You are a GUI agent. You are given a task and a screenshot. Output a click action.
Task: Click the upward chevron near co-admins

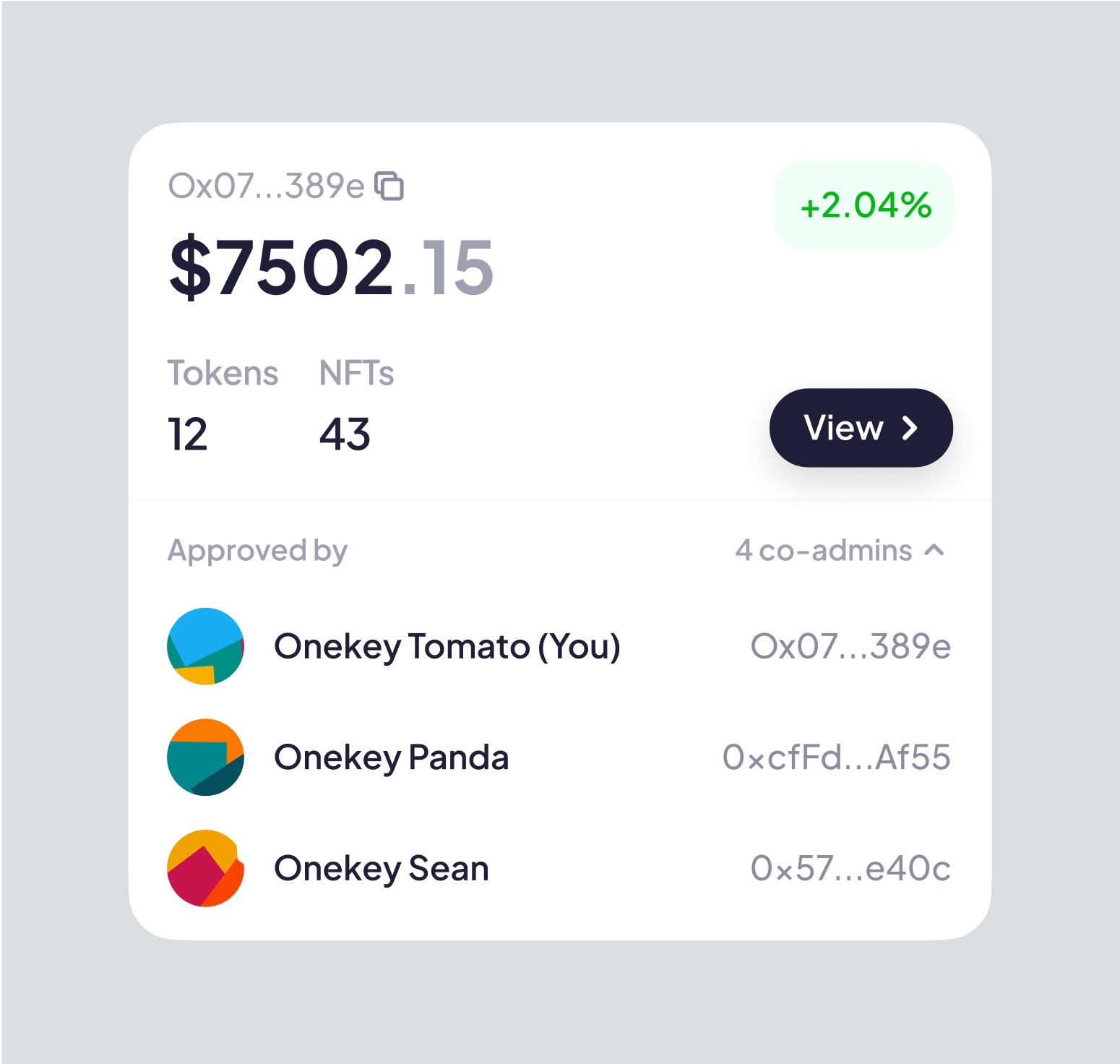[x=934, y=551]
